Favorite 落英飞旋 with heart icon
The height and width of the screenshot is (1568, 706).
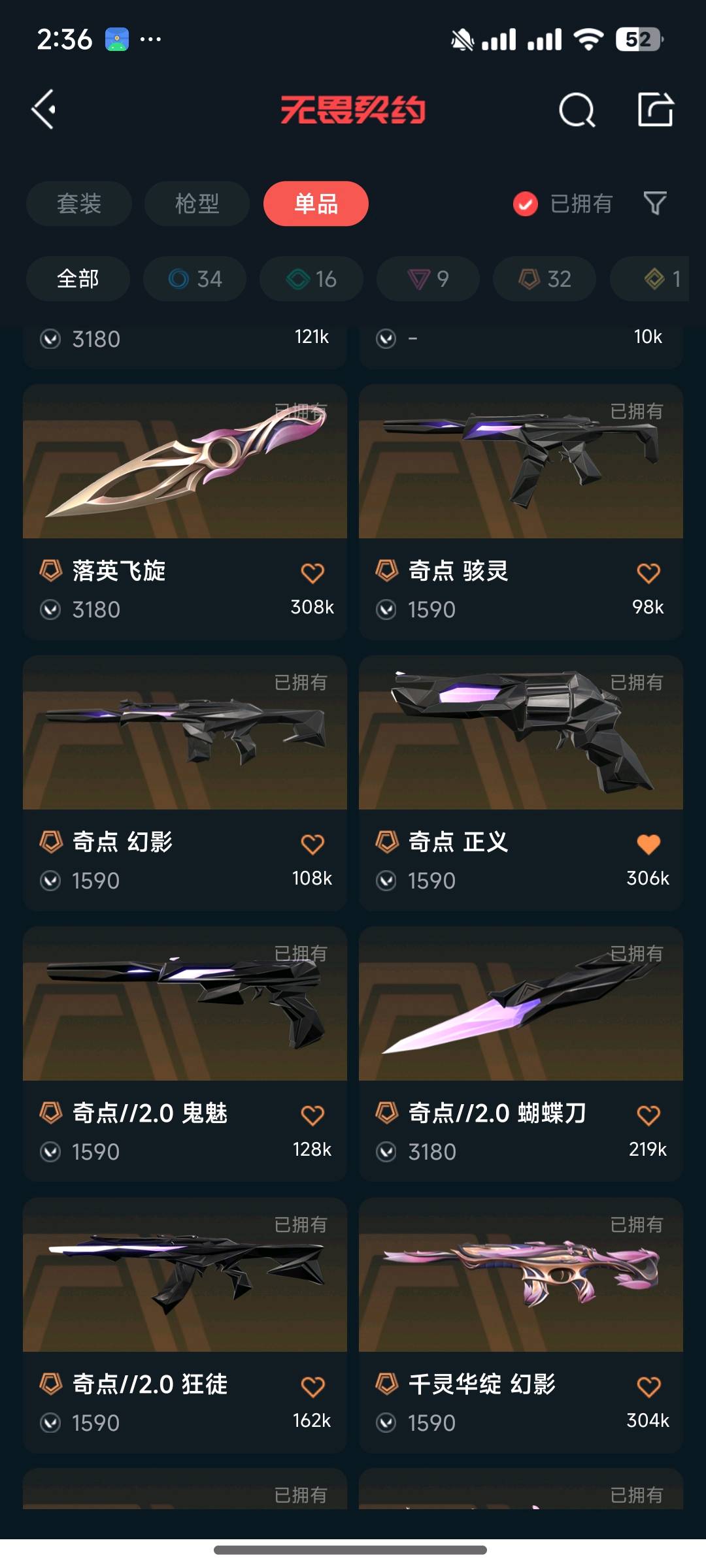(x=312, y=573)
